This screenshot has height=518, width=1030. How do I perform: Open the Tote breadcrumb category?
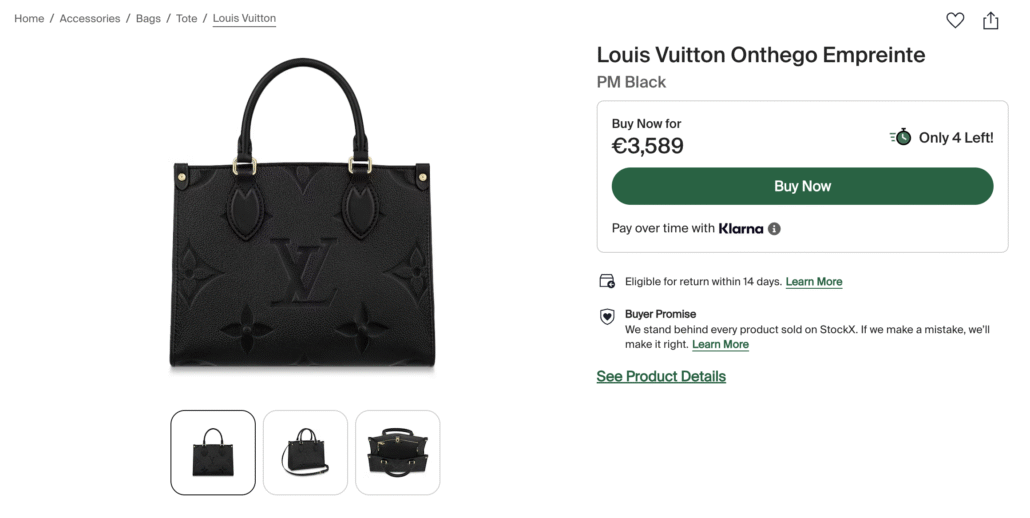(187, 18)
